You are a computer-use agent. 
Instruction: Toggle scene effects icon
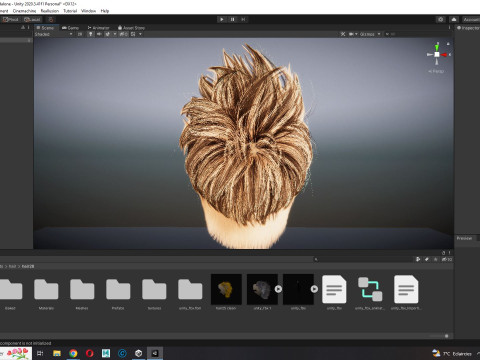pos(107,34)
